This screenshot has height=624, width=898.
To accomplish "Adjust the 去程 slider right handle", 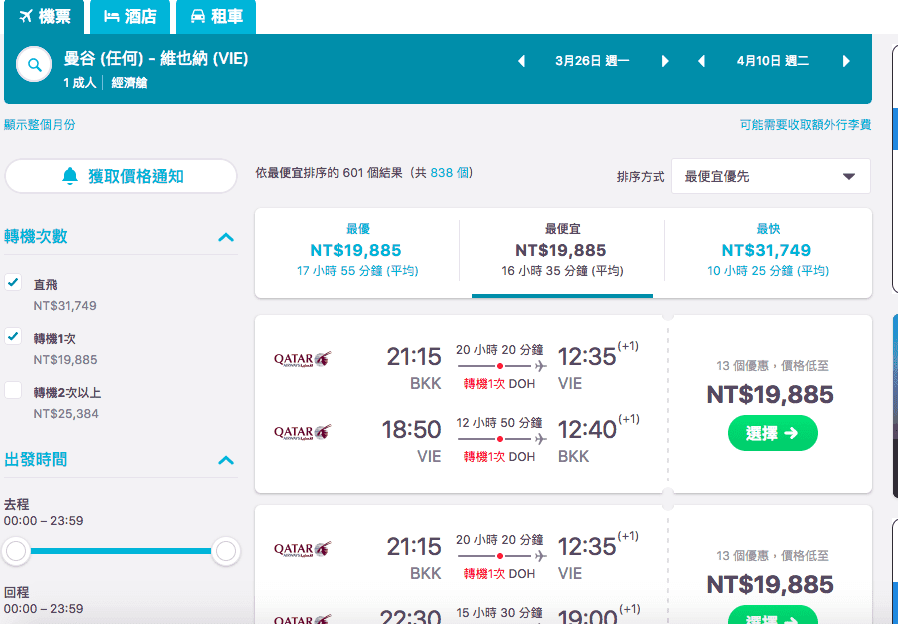I will (226, 551).
